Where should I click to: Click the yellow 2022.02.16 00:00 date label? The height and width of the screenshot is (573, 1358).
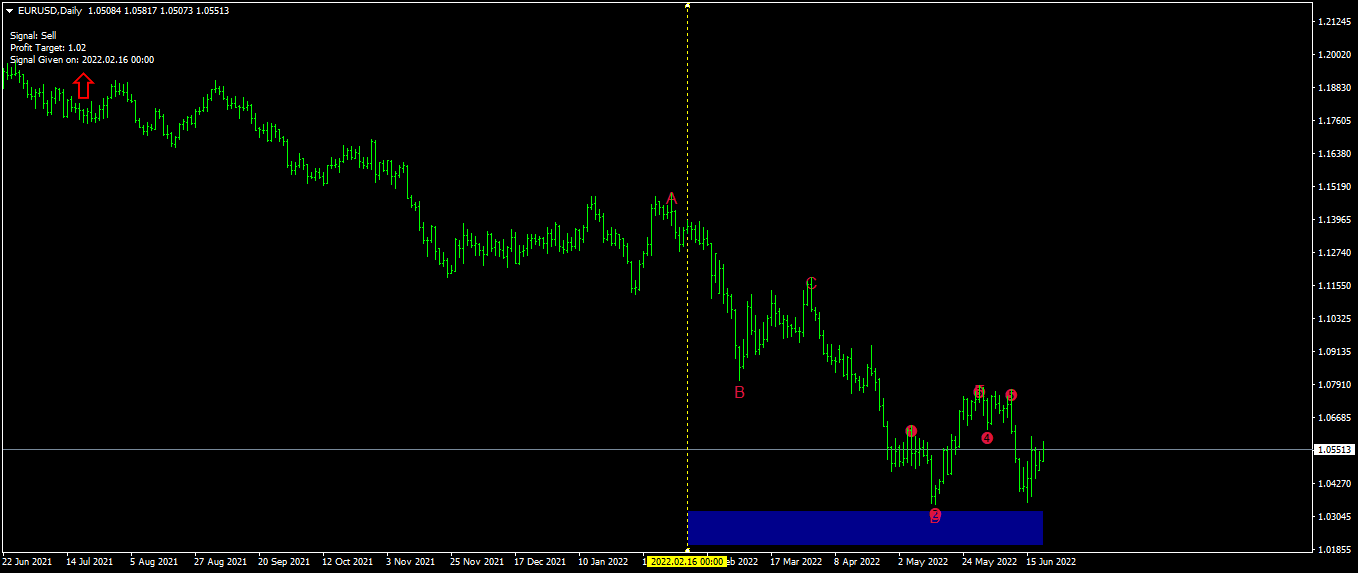686,562
